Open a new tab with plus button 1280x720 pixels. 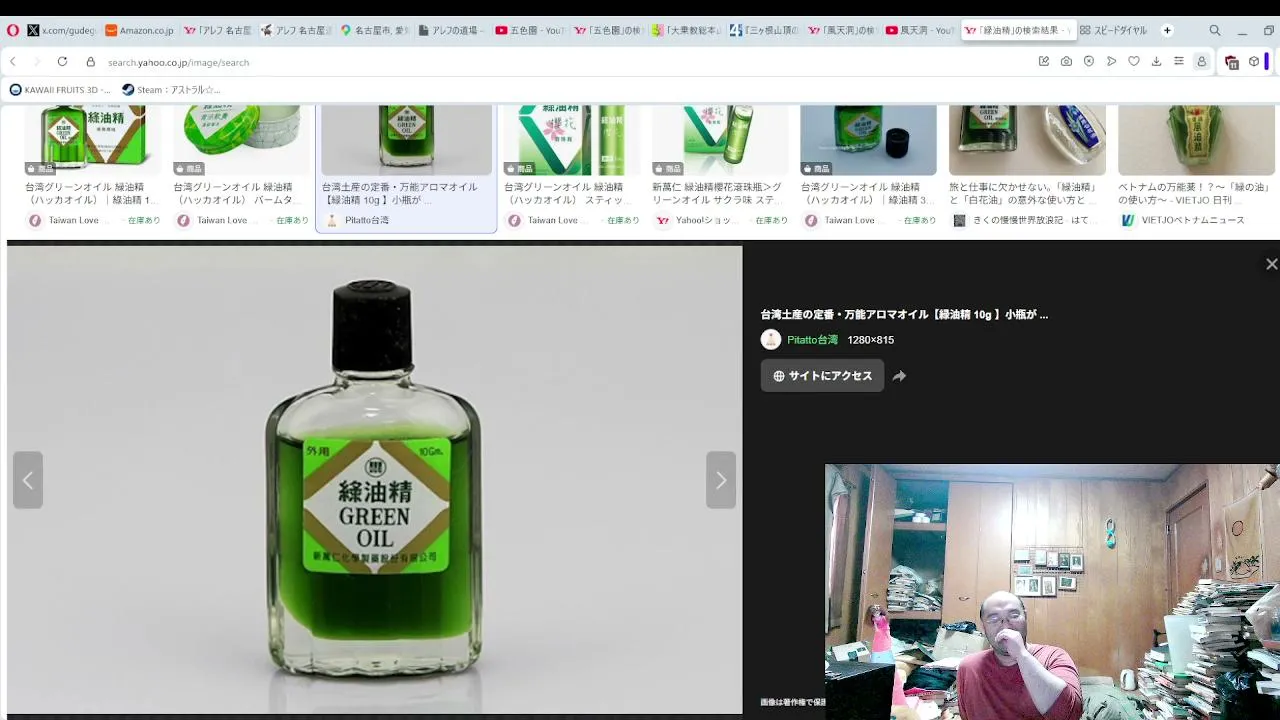point(1167,30)
